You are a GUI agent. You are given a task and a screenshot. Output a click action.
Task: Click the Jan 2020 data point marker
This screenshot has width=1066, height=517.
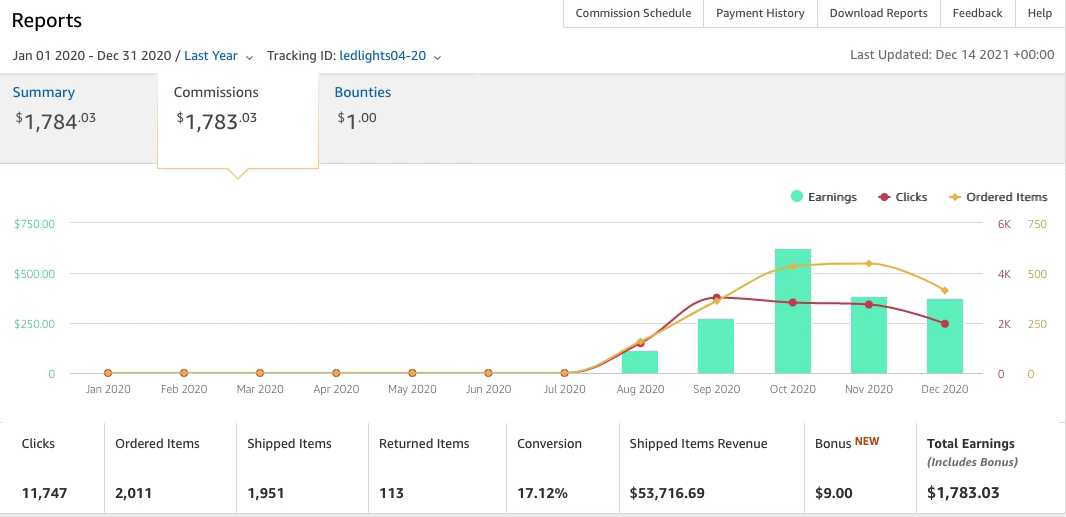click(107, 373)
